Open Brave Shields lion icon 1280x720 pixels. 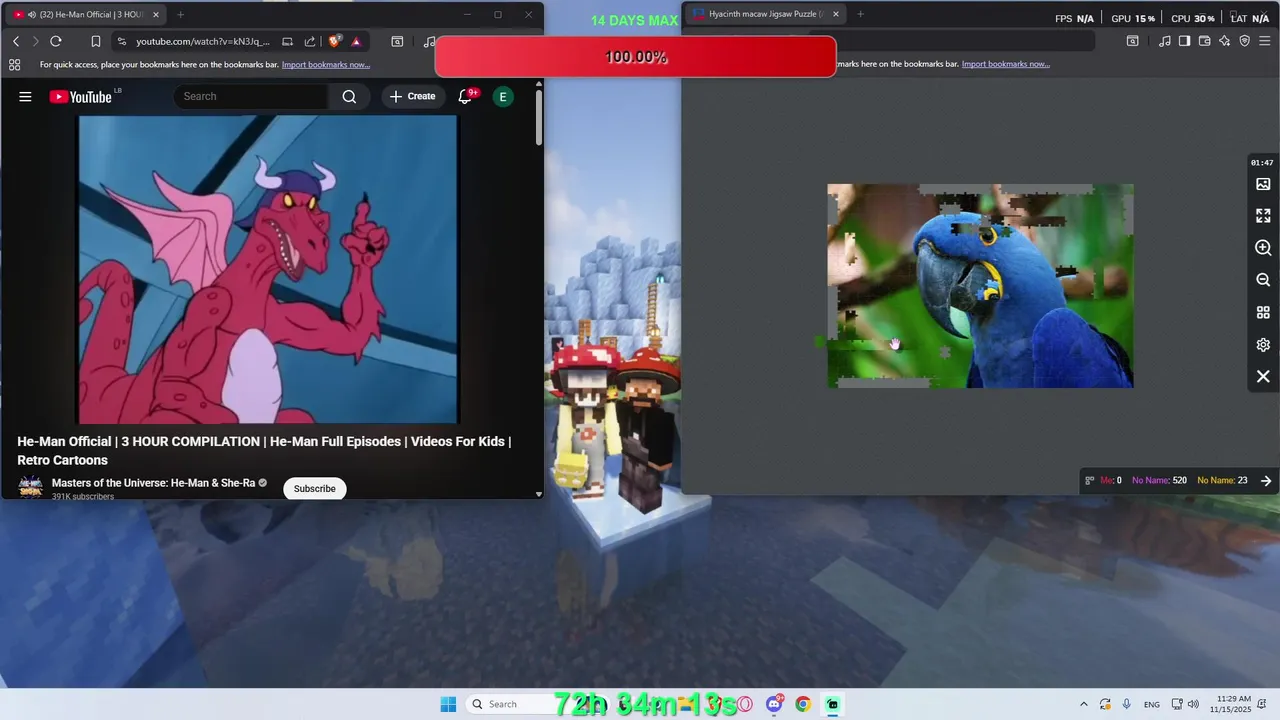335,41
